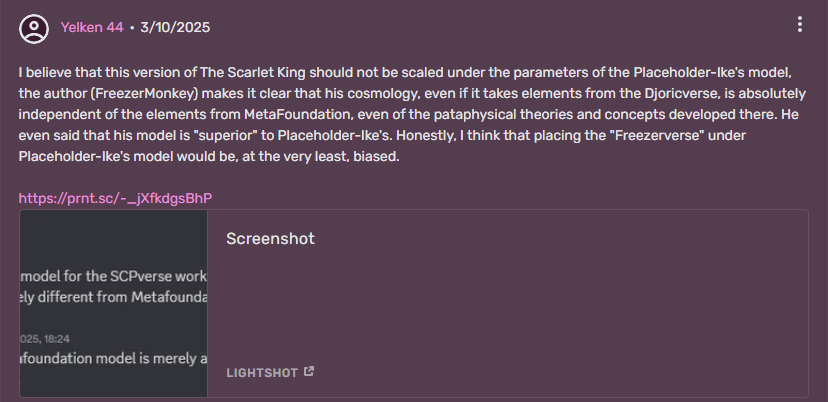The image size is (828, 402).
Task: Open the embedded screenshot preview thumbnail
Action: tap(113, 303)
